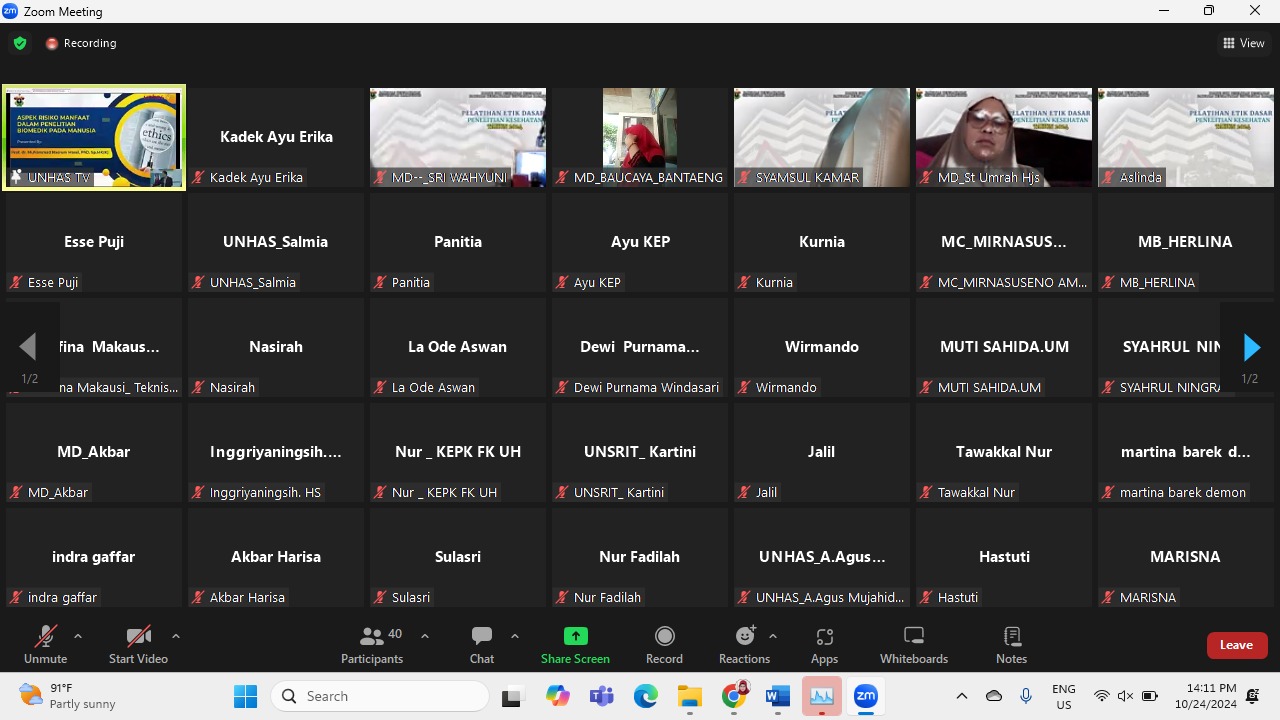Open the Participants panel

(x=372, y=644)
